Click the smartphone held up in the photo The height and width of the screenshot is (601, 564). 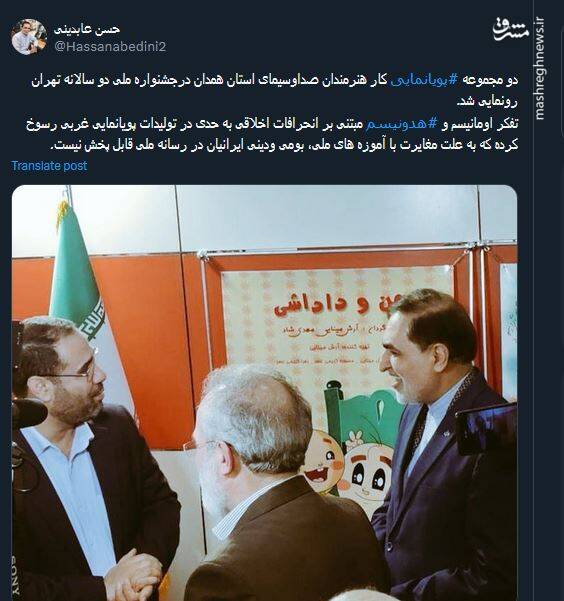(x=486, y=429)
